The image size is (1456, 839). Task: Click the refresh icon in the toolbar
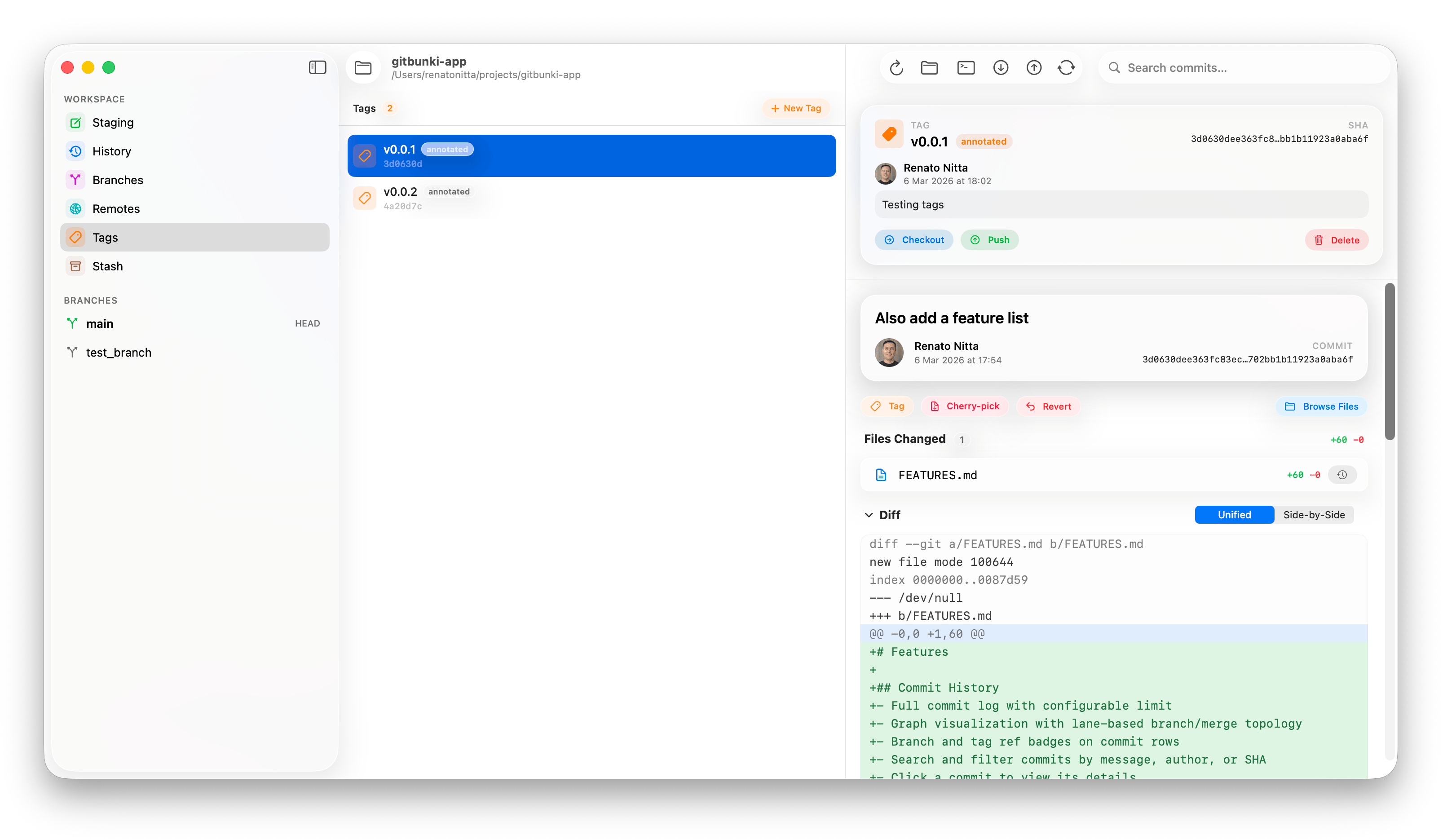point(896,68)
